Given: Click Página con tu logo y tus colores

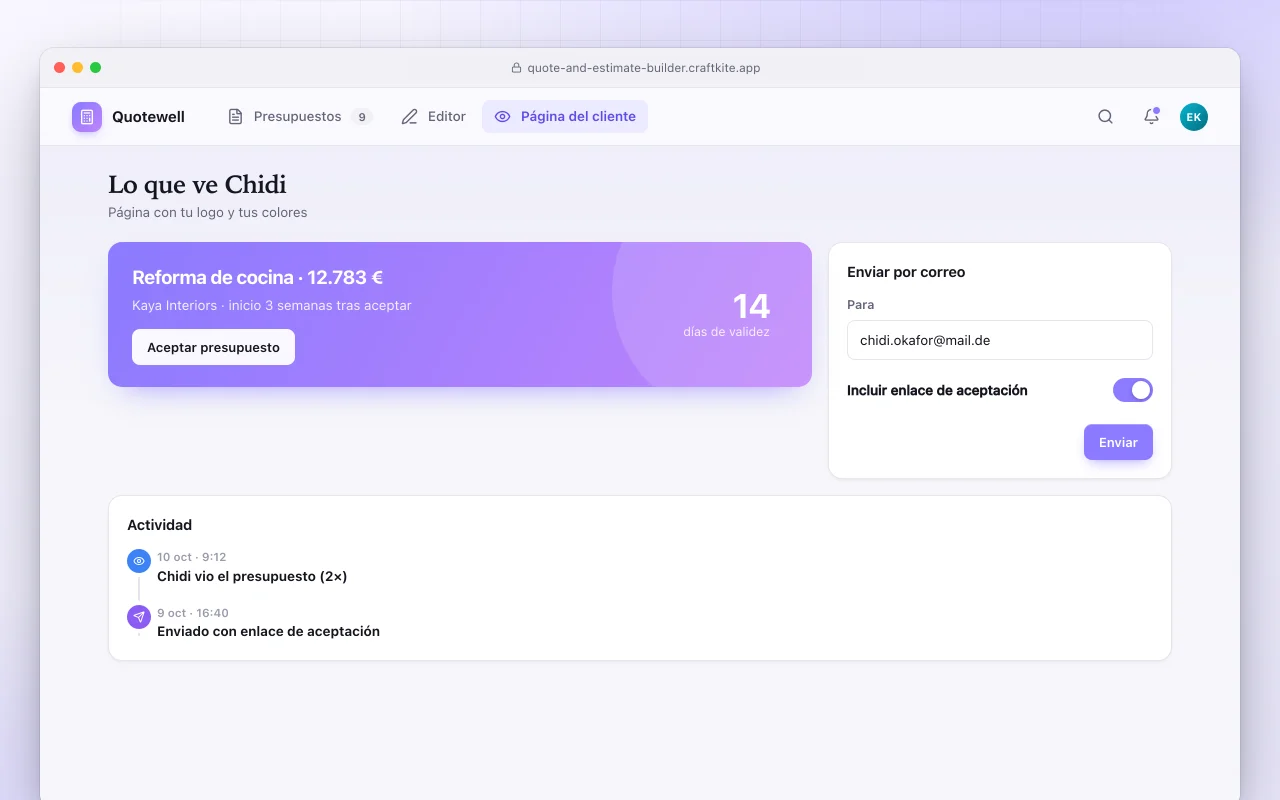Looking at the screenshot, I should pos(208,213).
